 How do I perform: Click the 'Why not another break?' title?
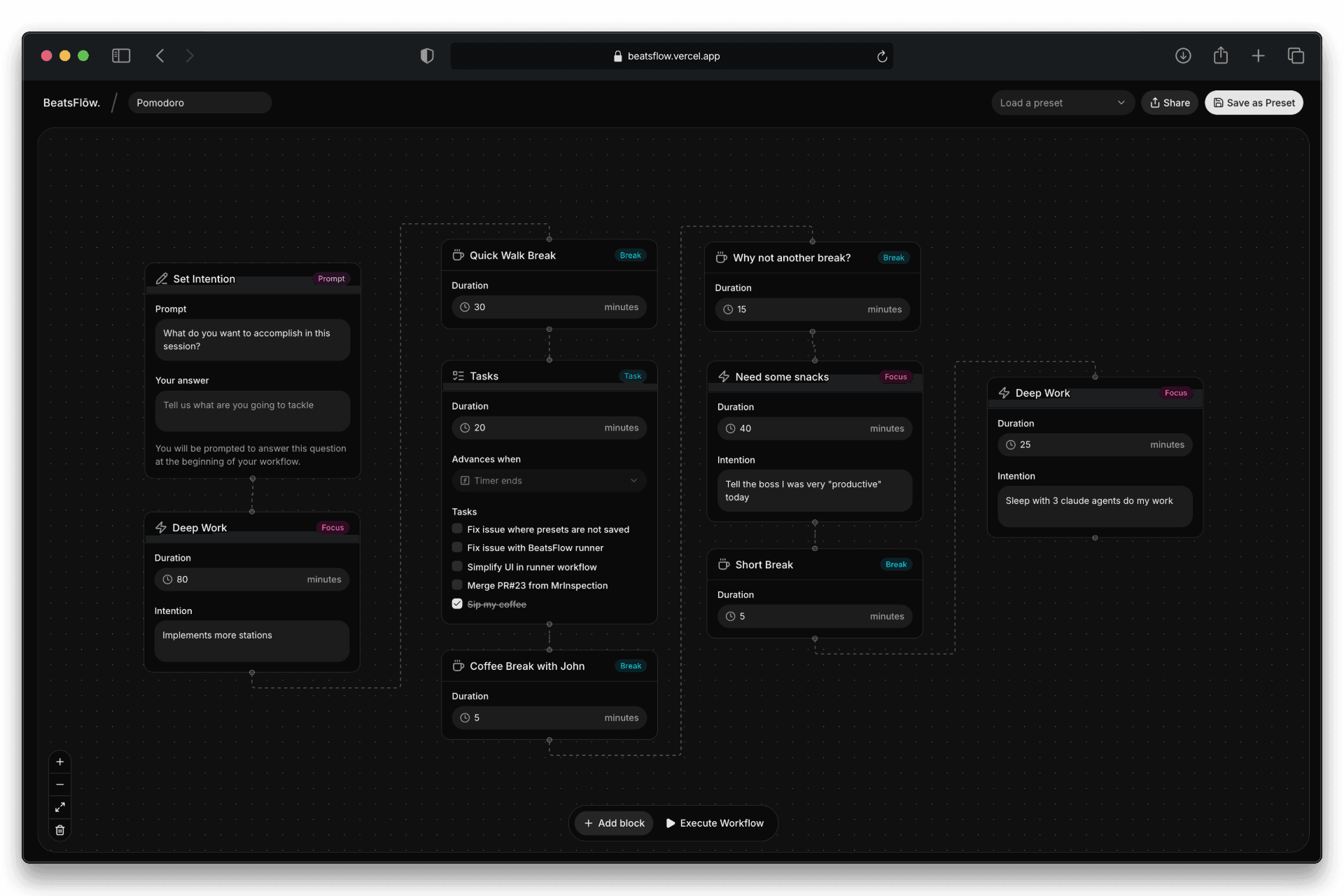(x=792, y=258)
